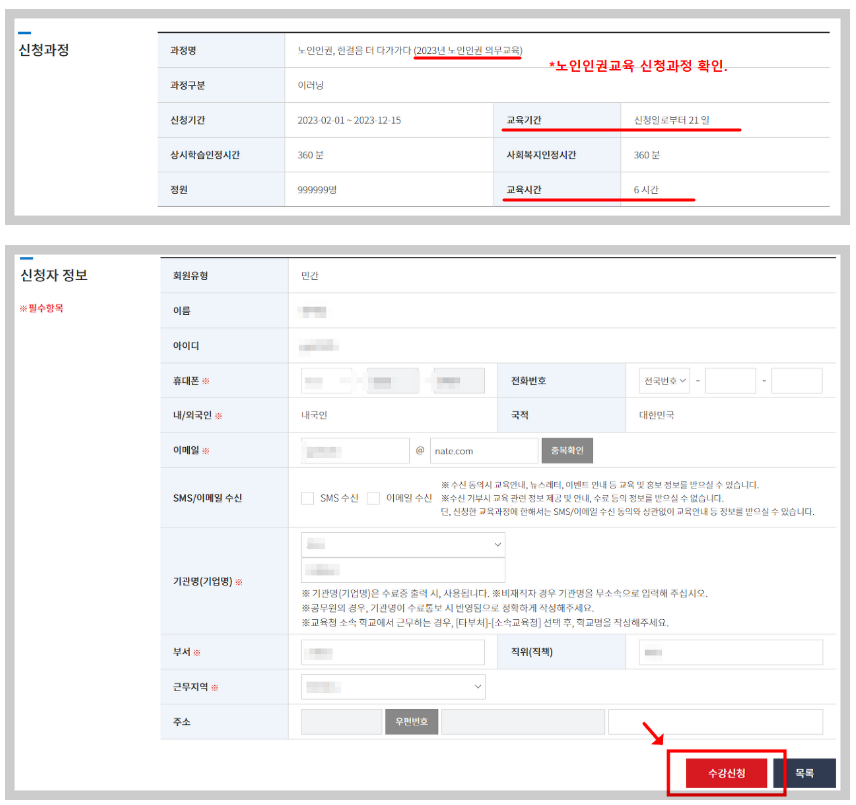Click the organization name text field below dropdown
Viewport: 856px width, 805px height.
pyautogui.click(x=403, y=570)
